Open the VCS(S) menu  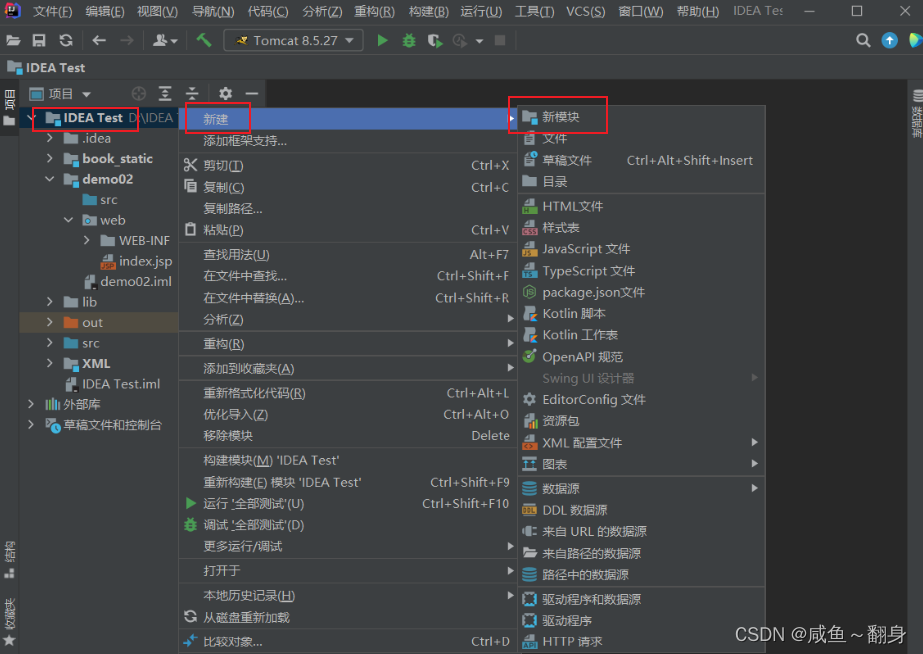click(x=585, y=11)
